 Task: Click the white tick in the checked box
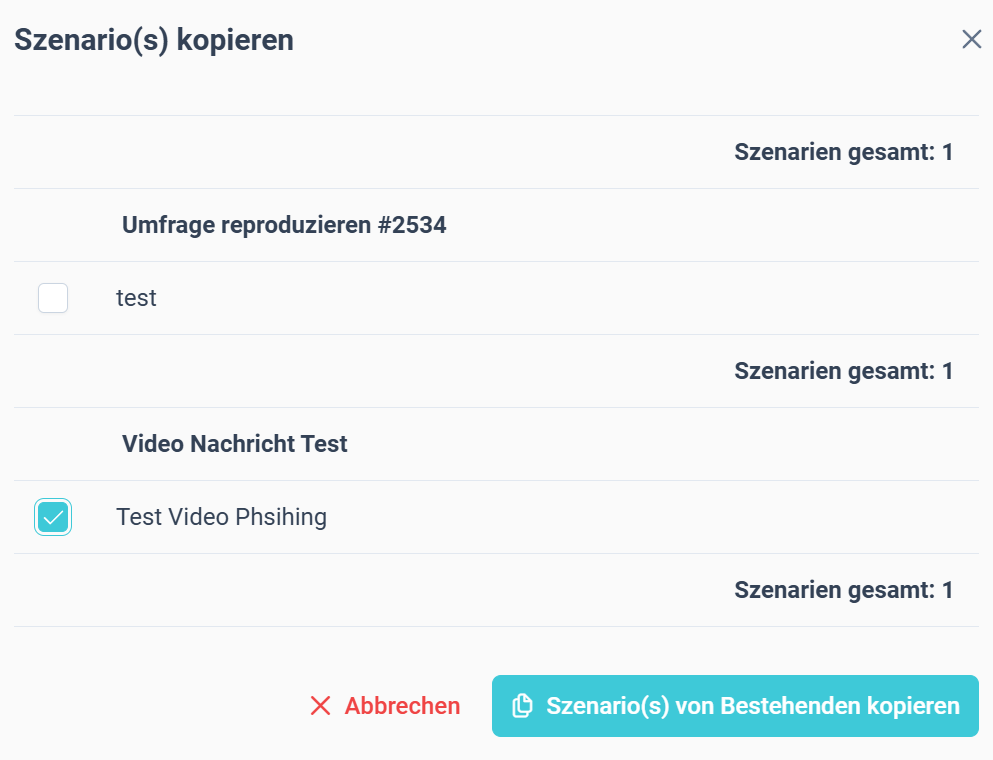[53, 517]
